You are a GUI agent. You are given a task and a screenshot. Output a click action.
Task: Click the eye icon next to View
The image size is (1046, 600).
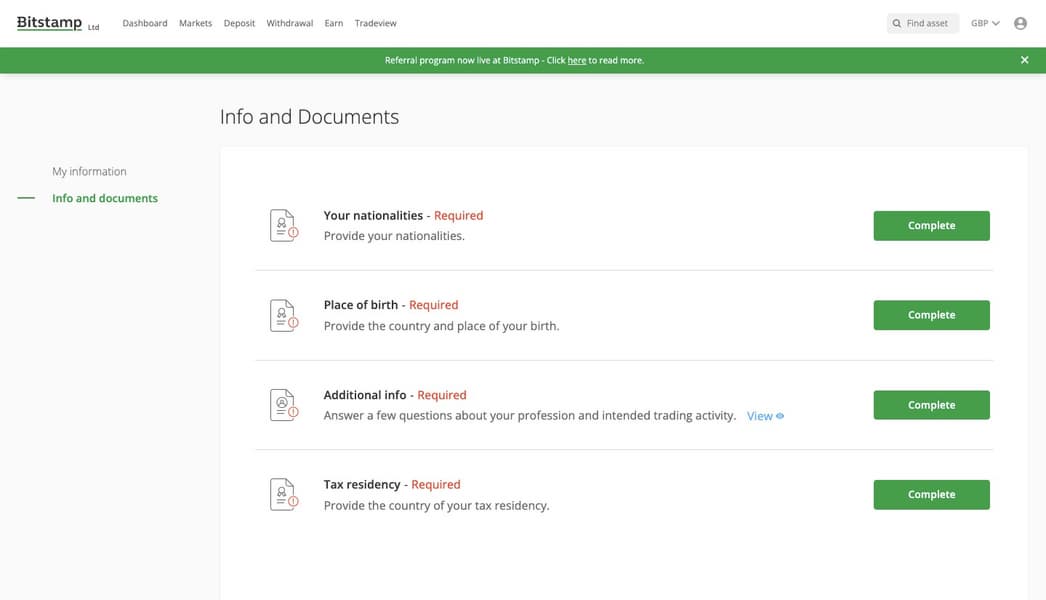click(x=780, y=416)
